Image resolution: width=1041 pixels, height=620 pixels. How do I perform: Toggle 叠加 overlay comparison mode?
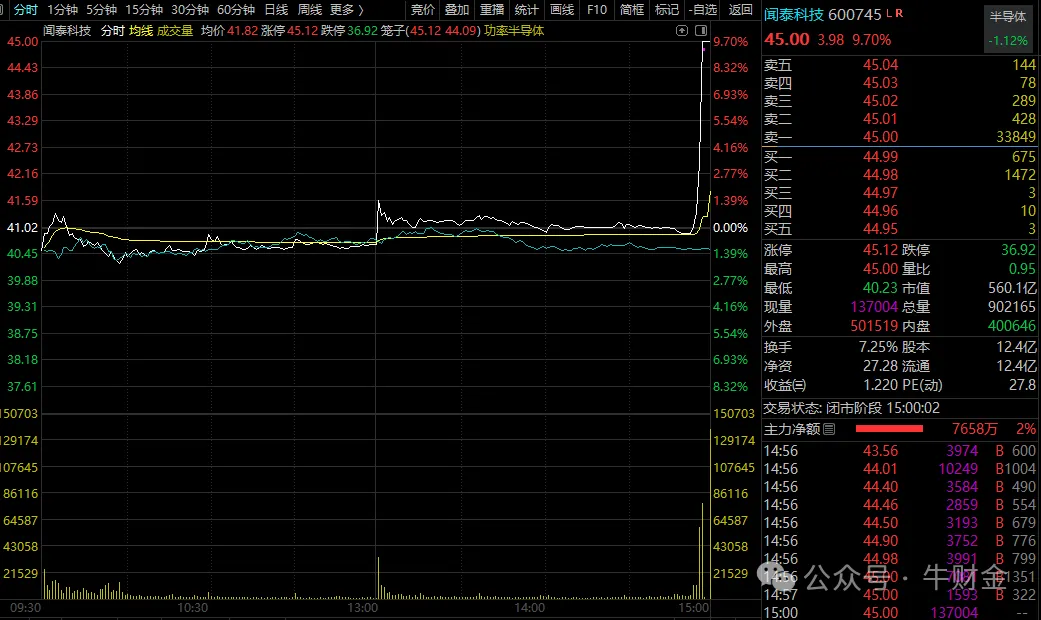456,9
